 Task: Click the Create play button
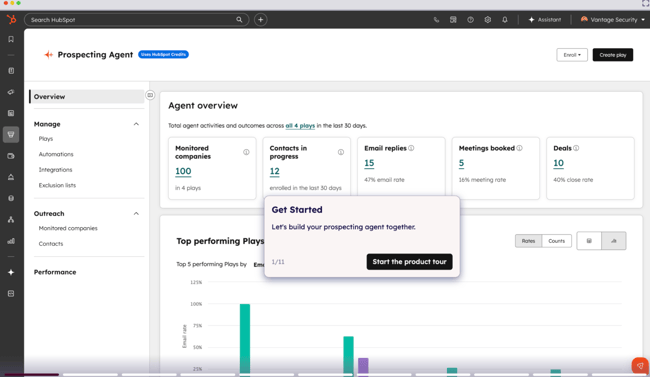coord(613,55)
